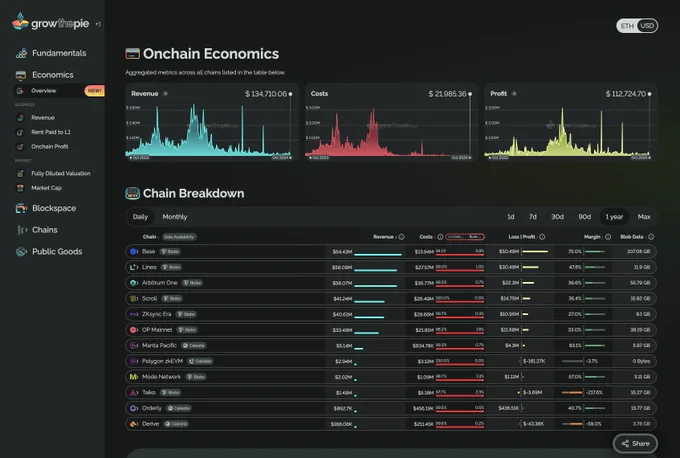Viewport: 680px width, 458px height.
Task: Sort table by Margin column
Action: pyautogui.click(x=593, y=237)
